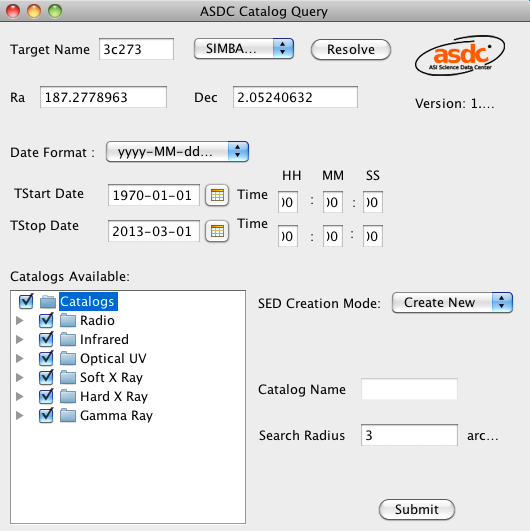
Task: Click the Soft X Ray folder icon
Action: (x=68, y=377)
